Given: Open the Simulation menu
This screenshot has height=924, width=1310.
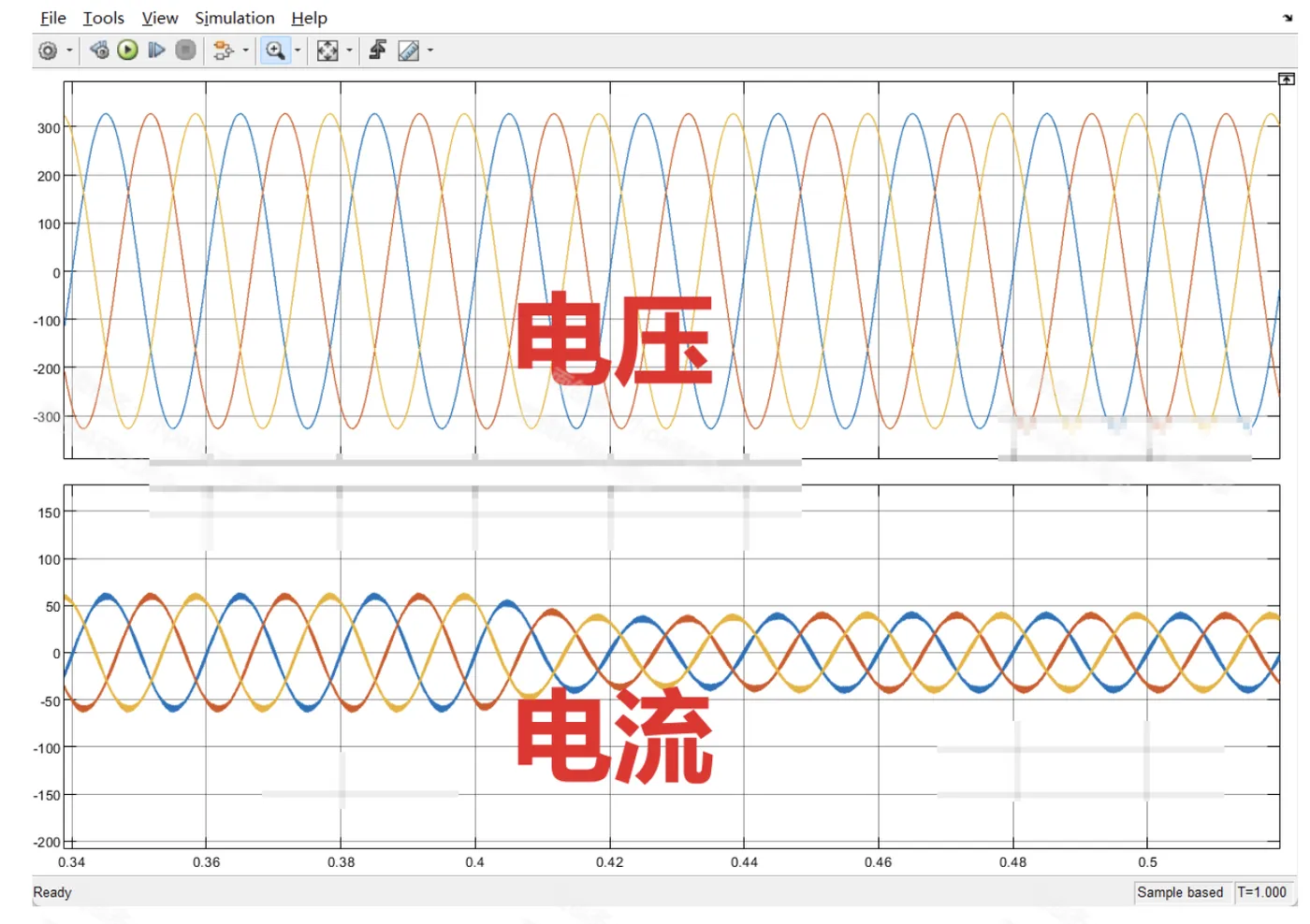Looking at the screenshot, I should (x=235, y=18).
